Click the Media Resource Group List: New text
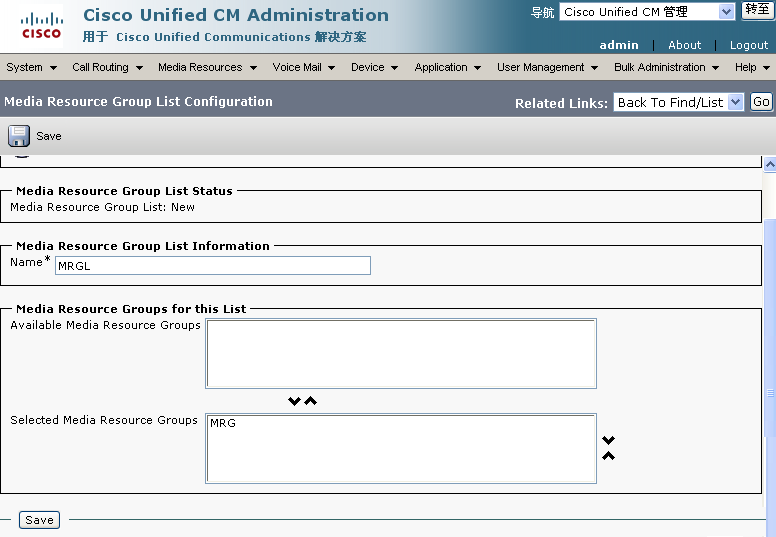 [x=102, y=207]
